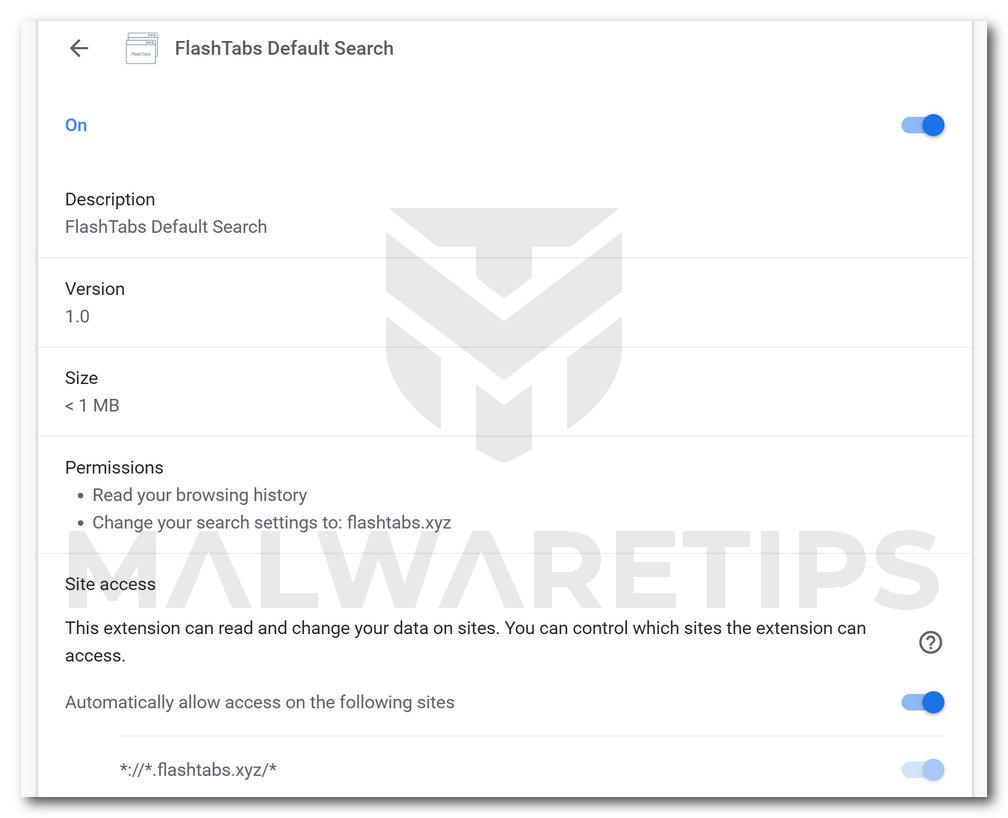Click the version number 1.0
The width and height of the screenshot is (1008, 818).
click(x=77, y=317)
